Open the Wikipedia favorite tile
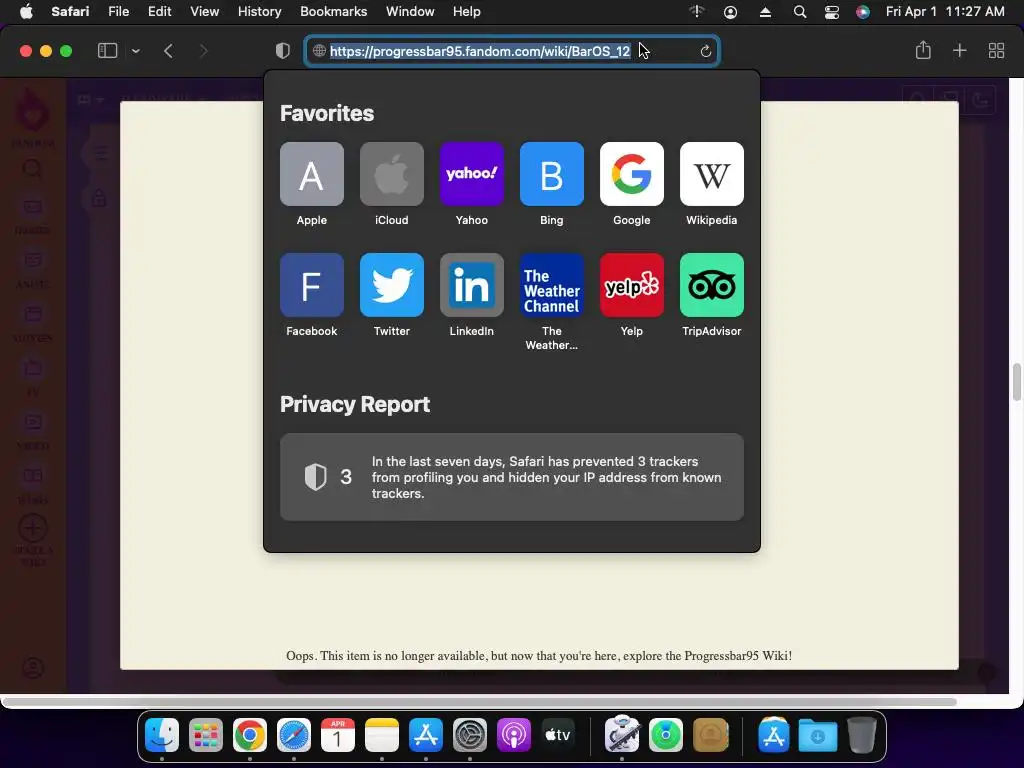The height and width of the screenshot is (768, 1024). tap(712, 174)
